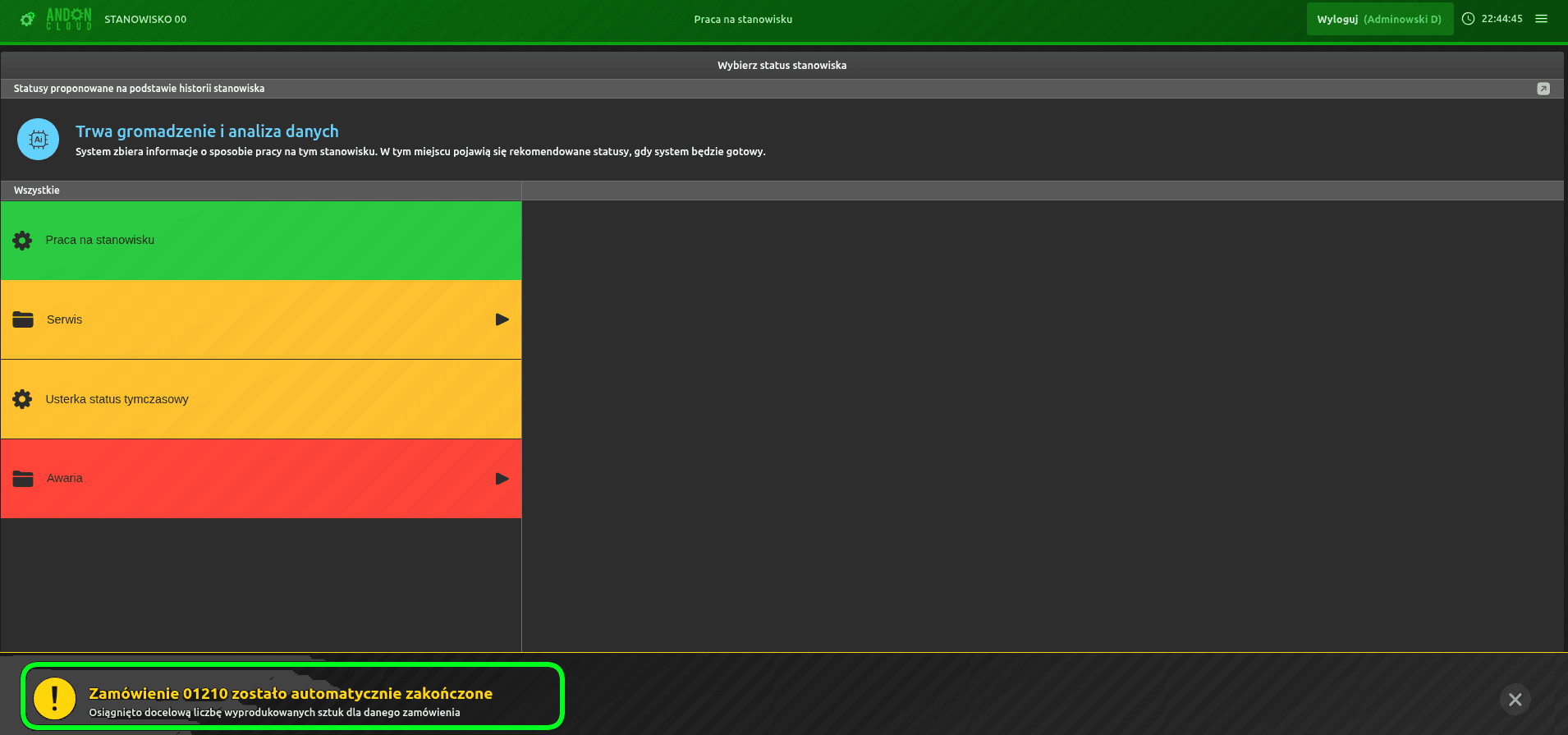The image size is (1568, 735).
Task: Click the yellow exclamation warning icon
Action: tap(55, 698)
